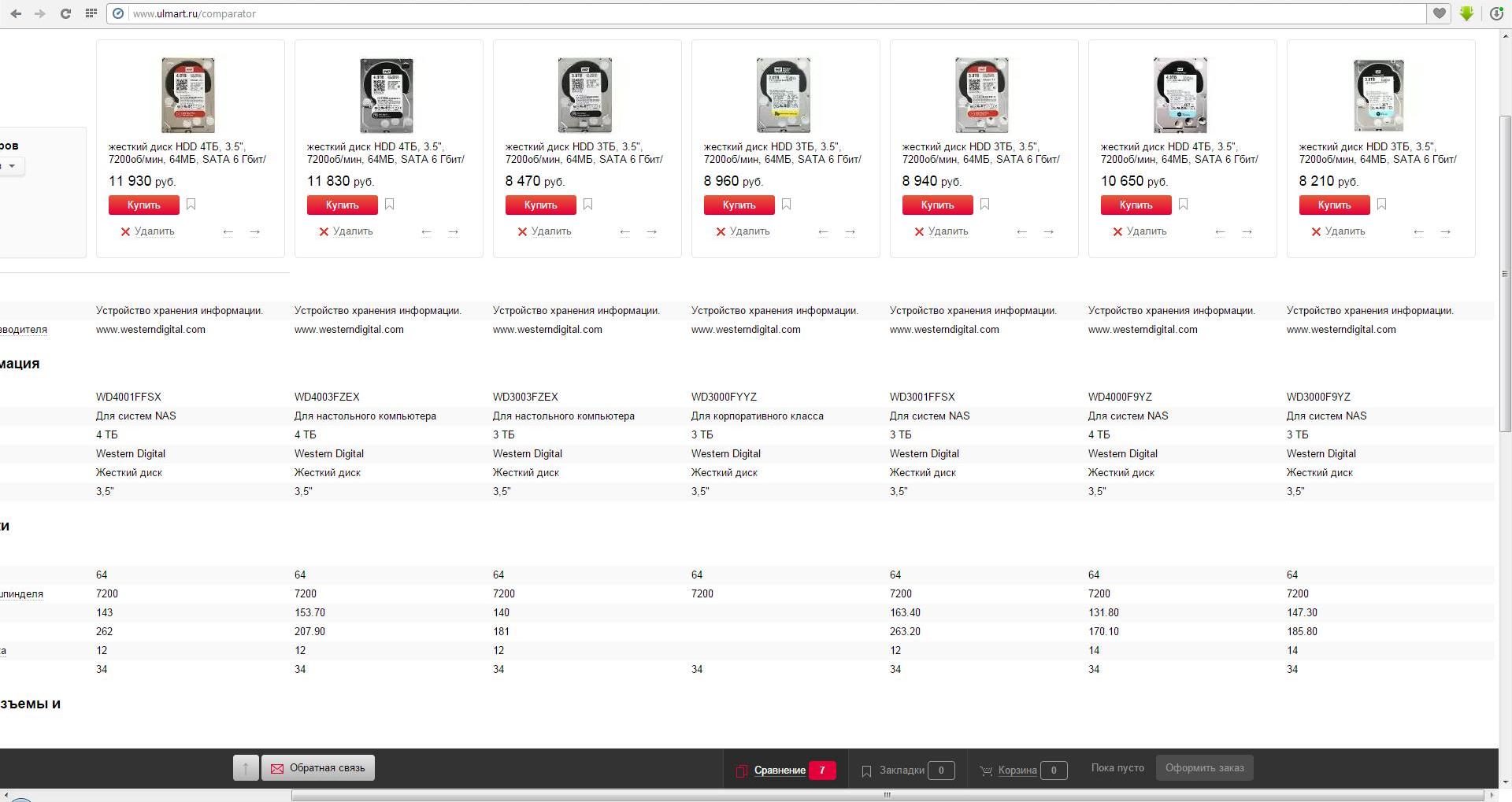
Task: Select the model text WD4001FFSX
Action: click(128, 397)
